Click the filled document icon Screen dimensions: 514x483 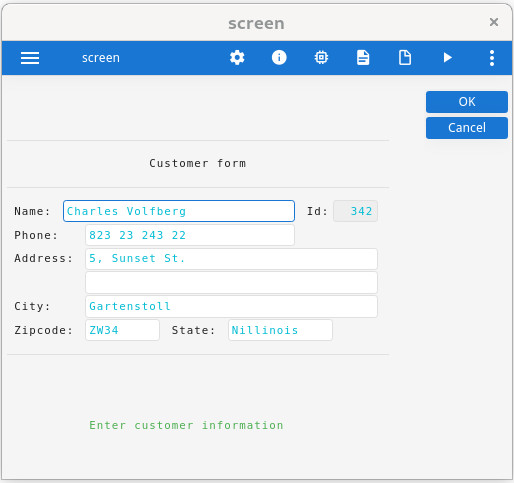[363, 58]
